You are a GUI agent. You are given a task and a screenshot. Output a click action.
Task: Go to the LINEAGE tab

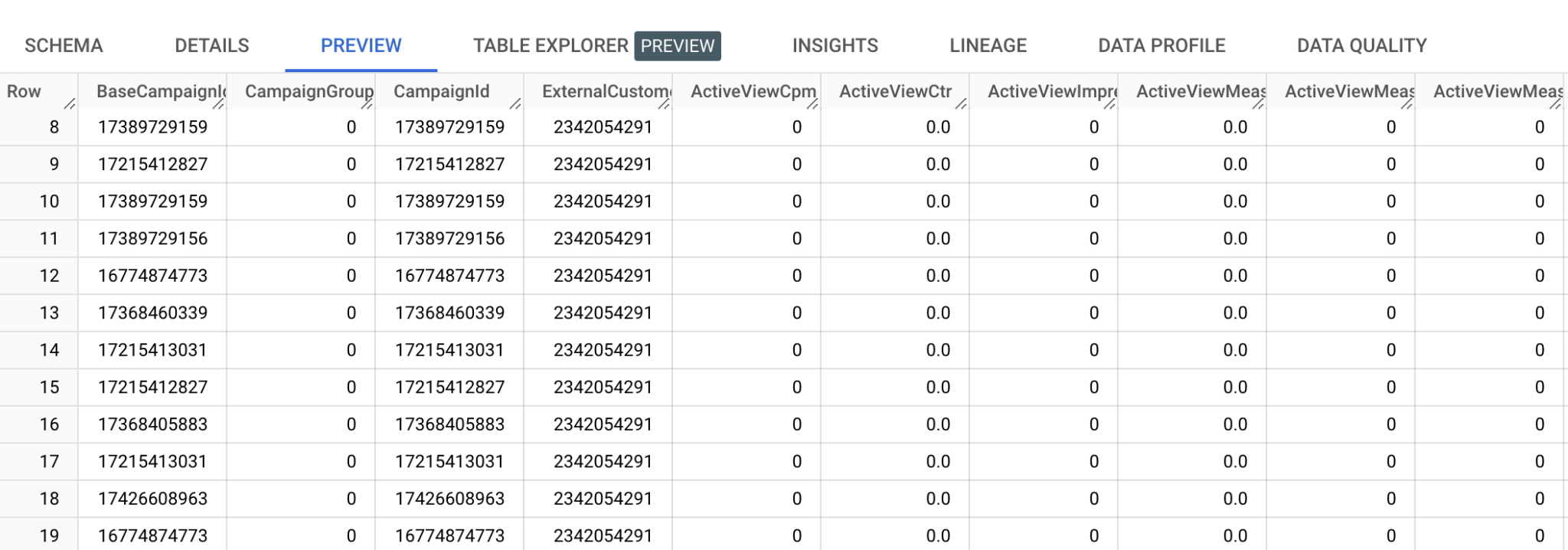tap(988, 46)
